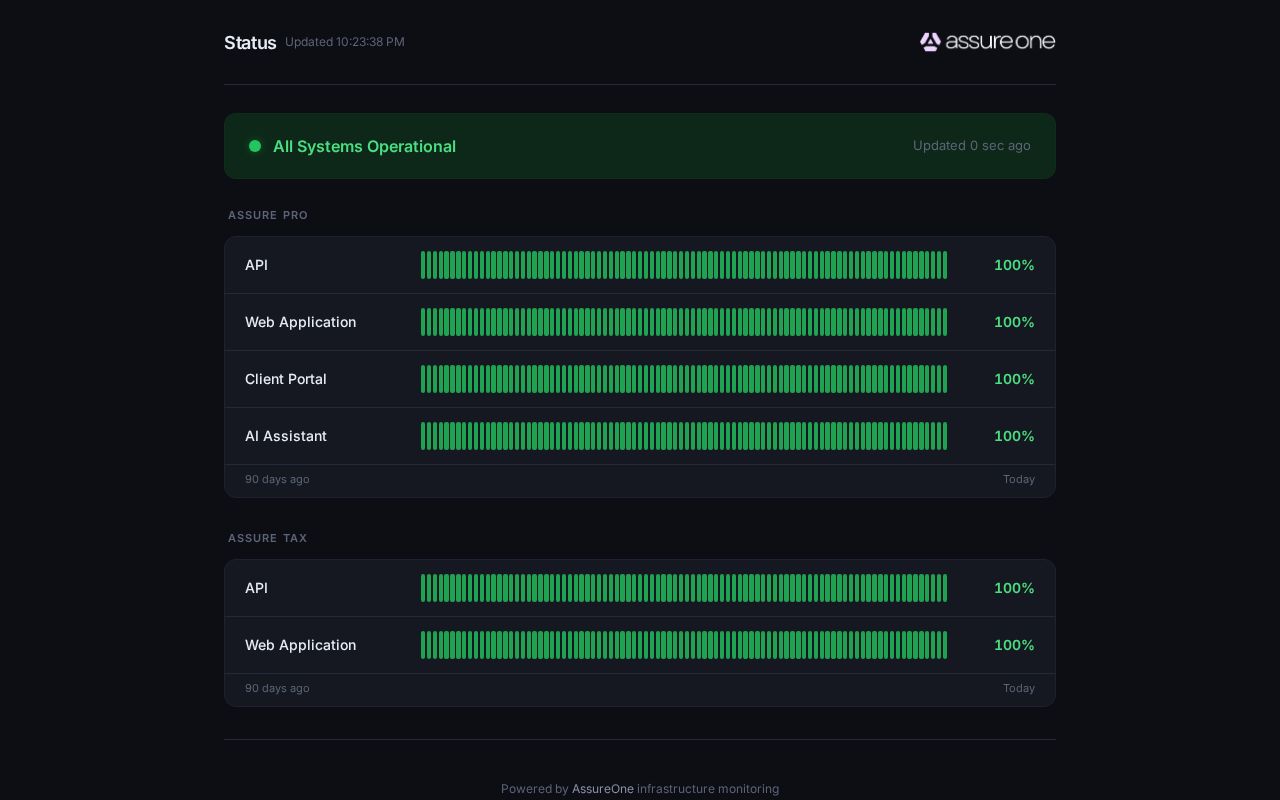Click '90 days ago' label under Assure Tax
This screenshot has width=1280, height=800.
point(277,689)
